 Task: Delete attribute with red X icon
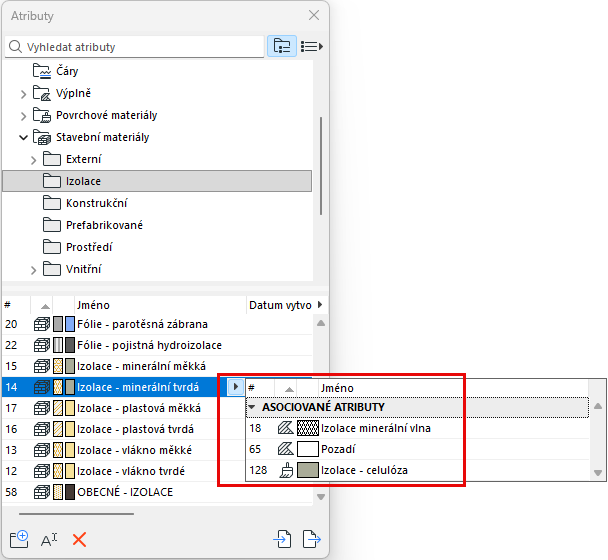click(79, 539)
